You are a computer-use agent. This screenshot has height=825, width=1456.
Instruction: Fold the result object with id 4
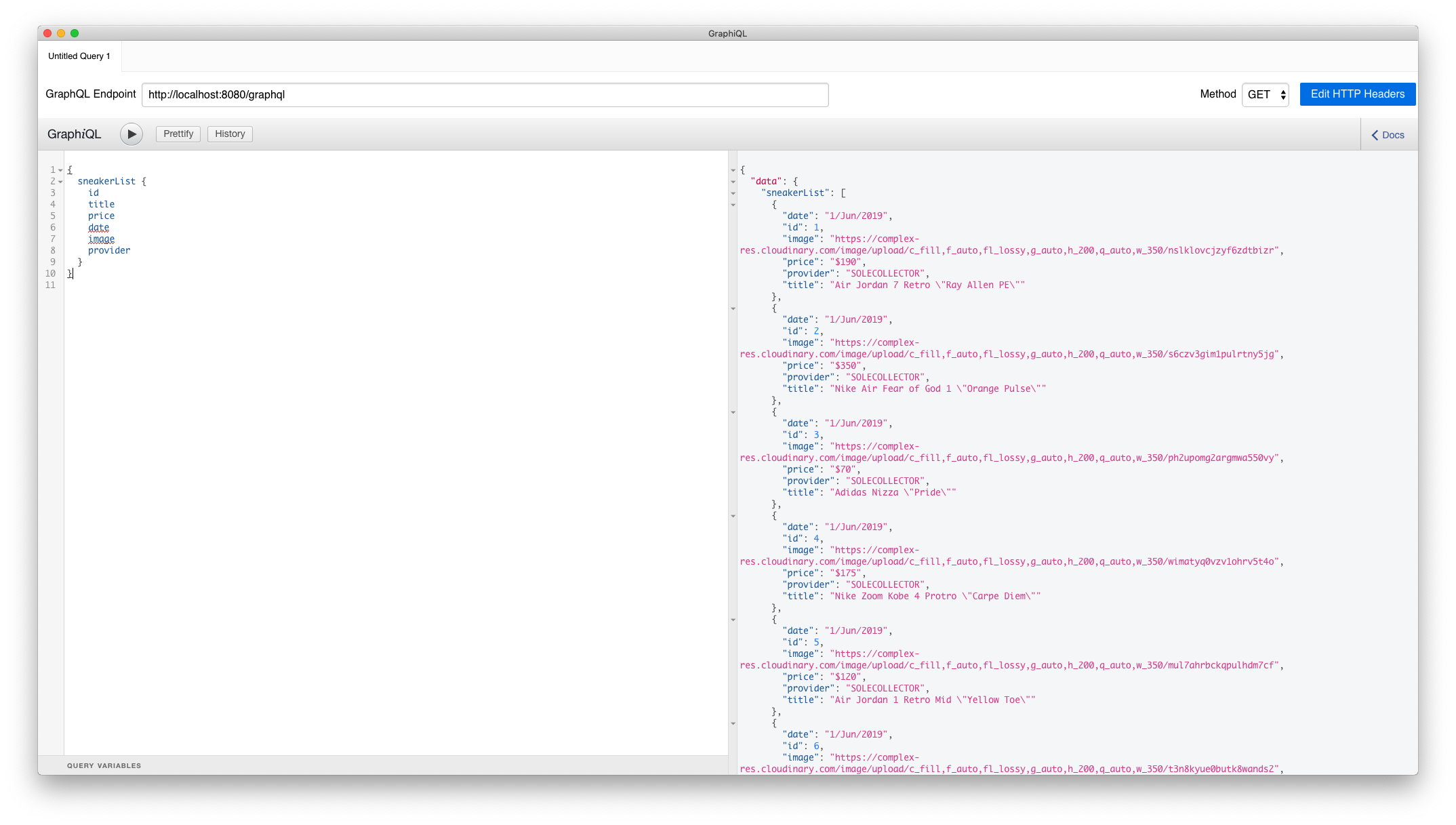coord(733,516)
